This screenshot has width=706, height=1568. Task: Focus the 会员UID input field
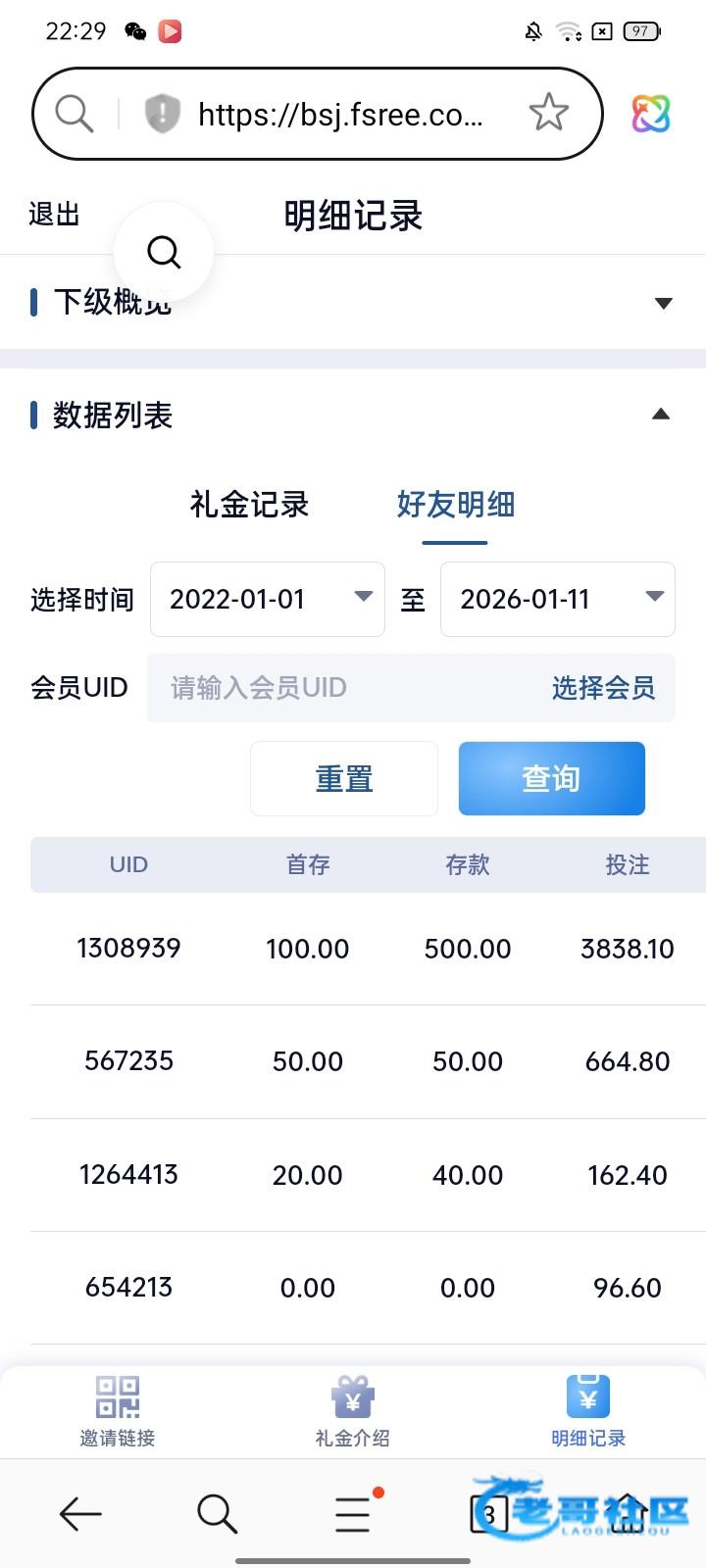point(343,688)
